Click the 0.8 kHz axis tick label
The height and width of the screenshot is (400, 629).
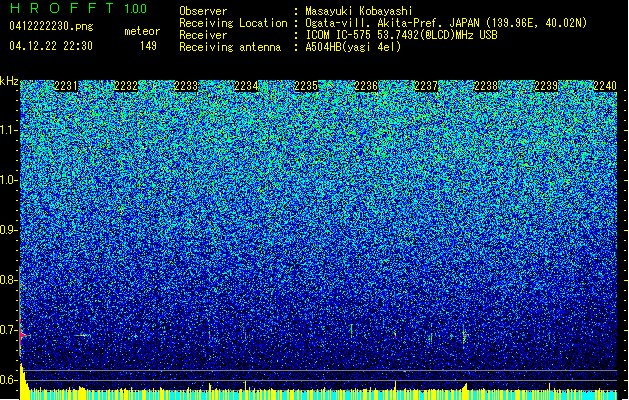[8, 280]
